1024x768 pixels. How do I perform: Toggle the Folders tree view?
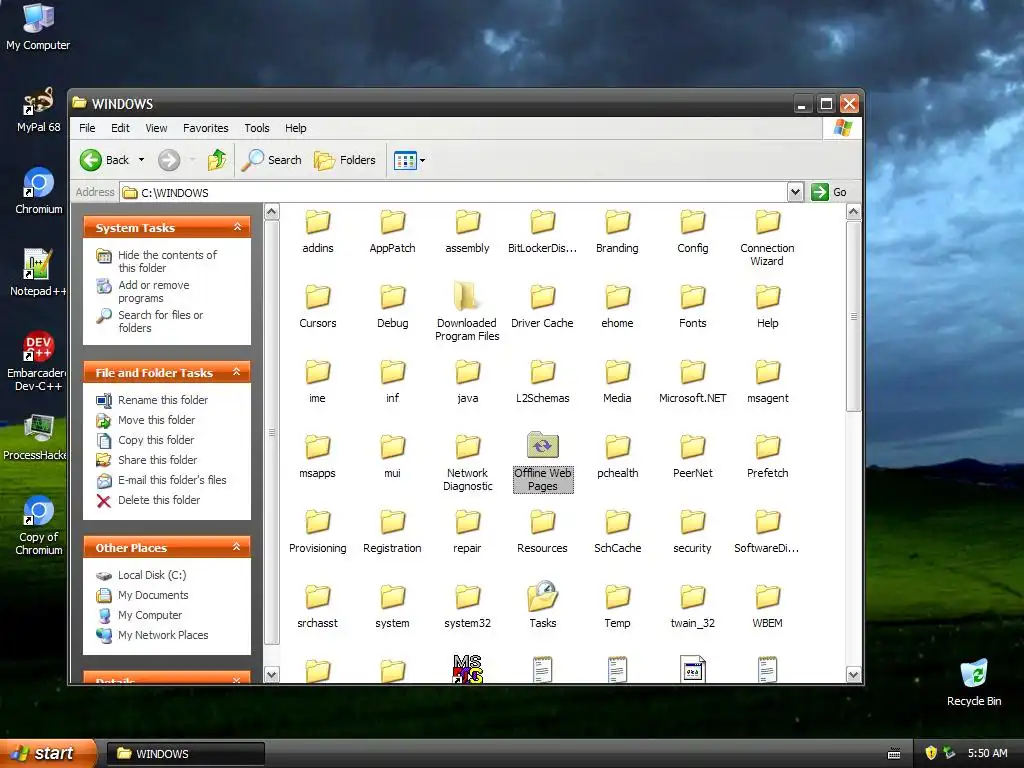click(x=345, y=160)
